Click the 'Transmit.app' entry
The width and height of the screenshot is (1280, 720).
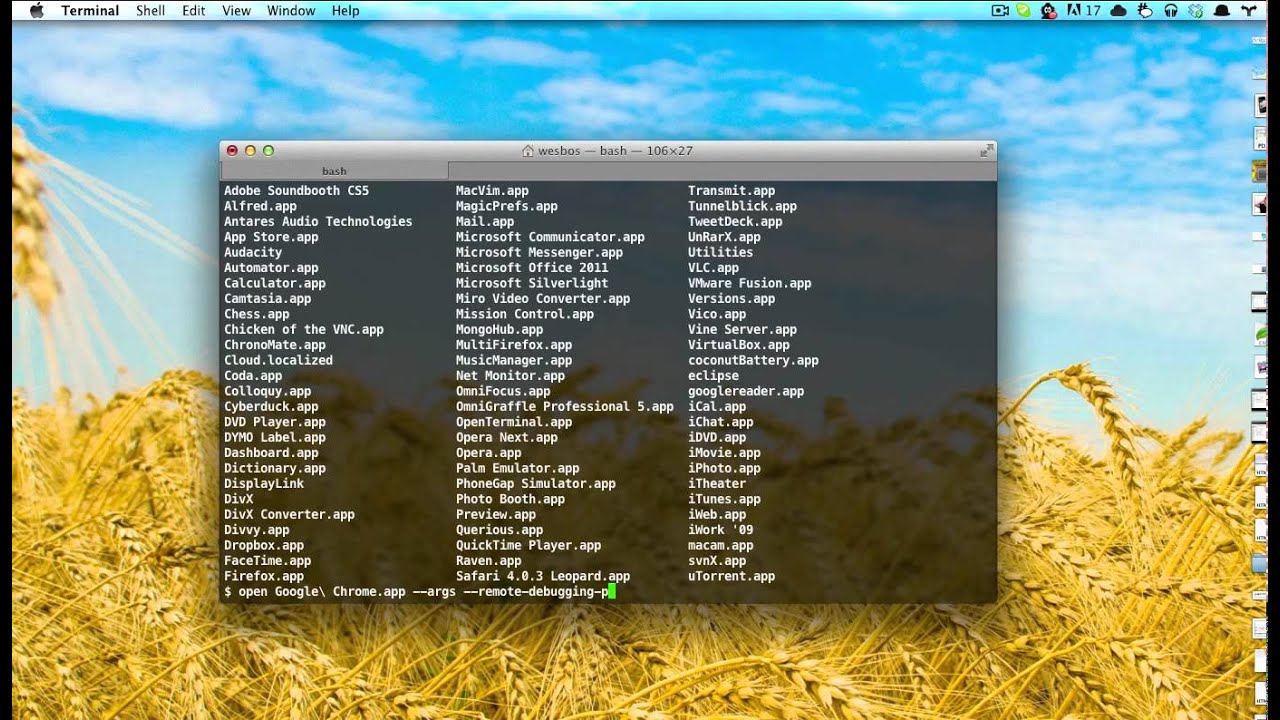pyautogui.click(x=731, y=191)
